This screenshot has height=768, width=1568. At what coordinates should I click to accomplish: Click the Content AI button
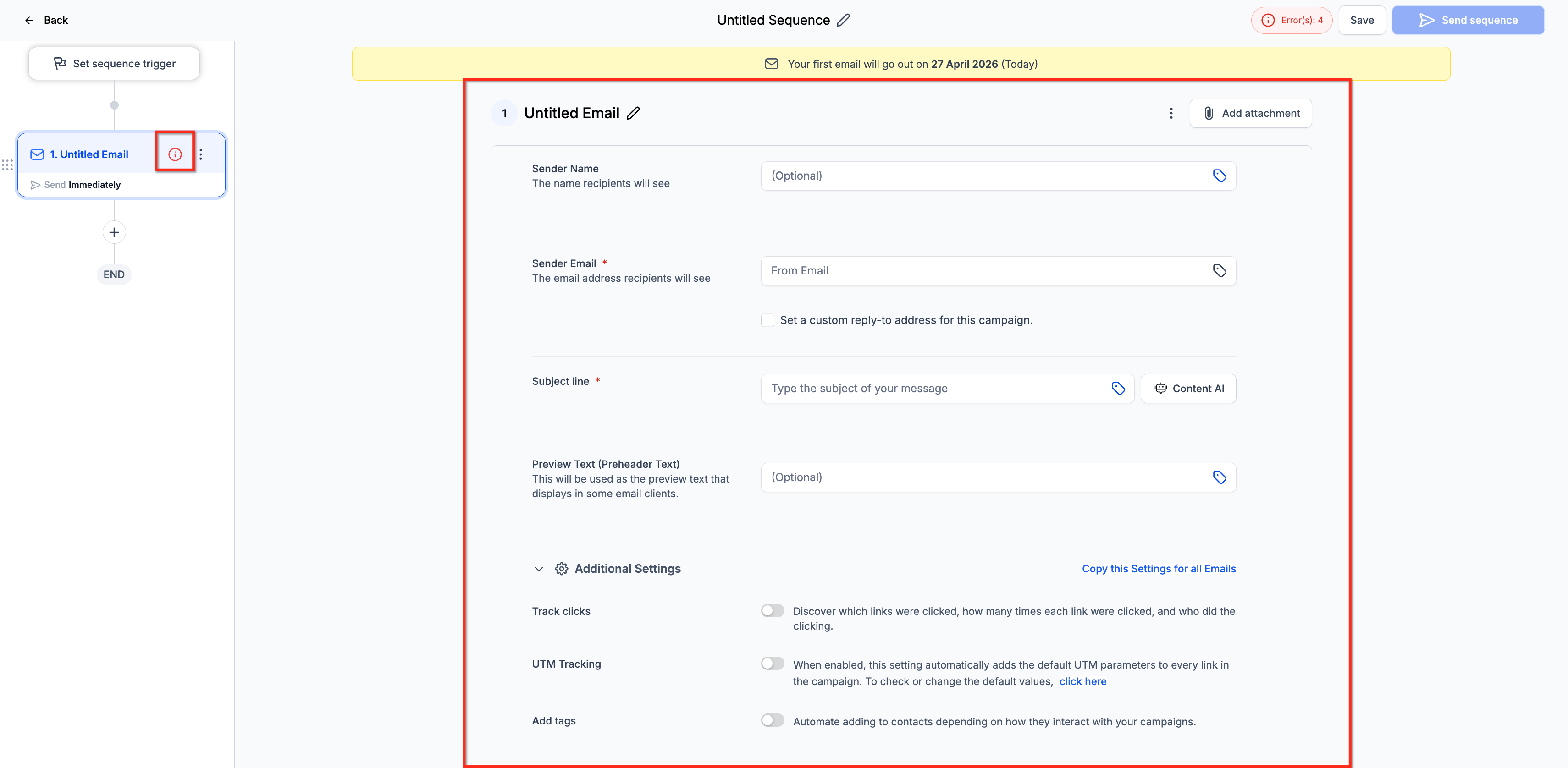[1188, 388]
